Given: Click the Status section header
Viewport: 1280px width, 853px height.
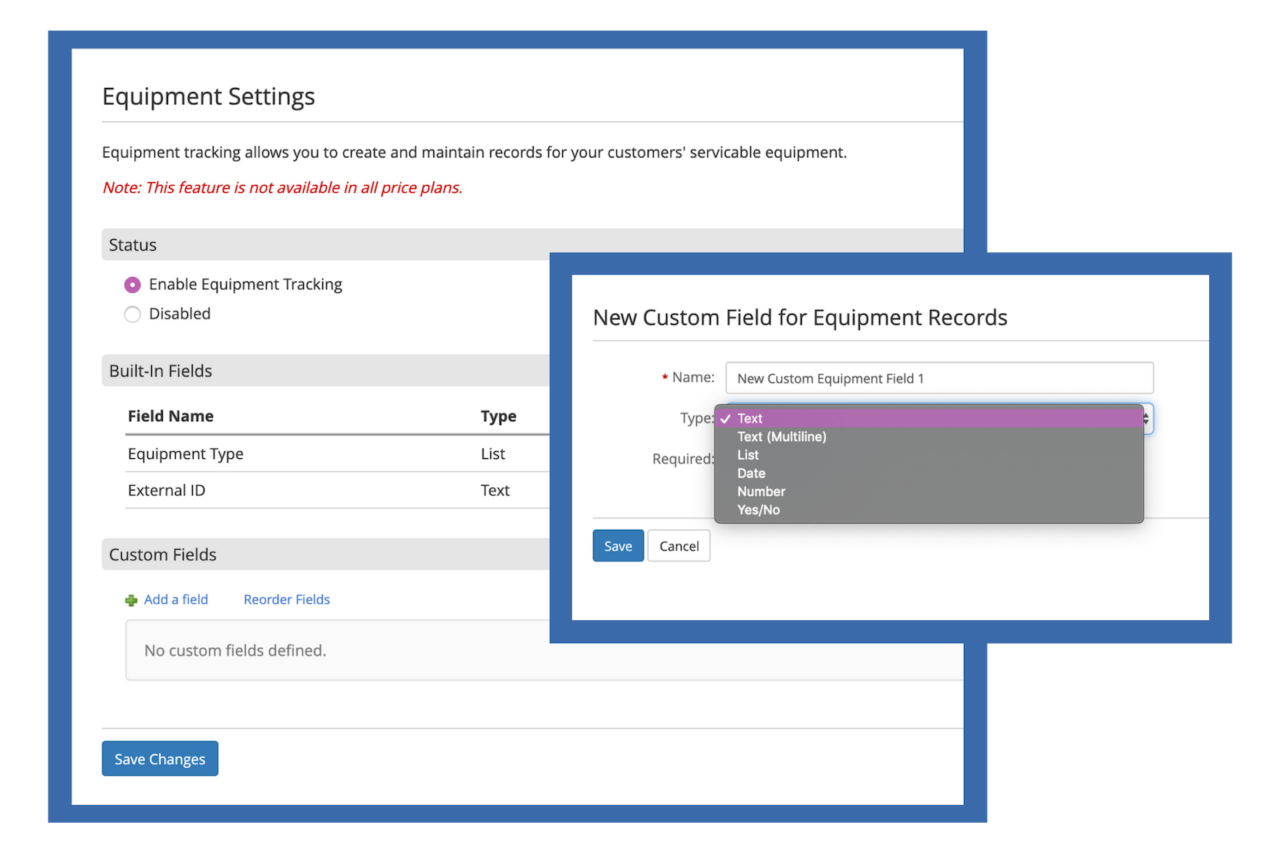Looking at the screenshot, I should pos(134,244).
